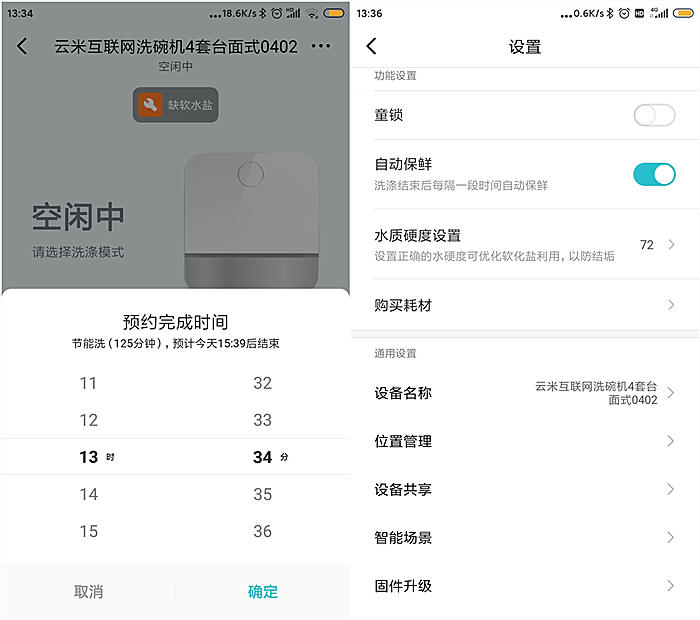Tap the 13:36 clock in right status bar

(x=369, y=13)
